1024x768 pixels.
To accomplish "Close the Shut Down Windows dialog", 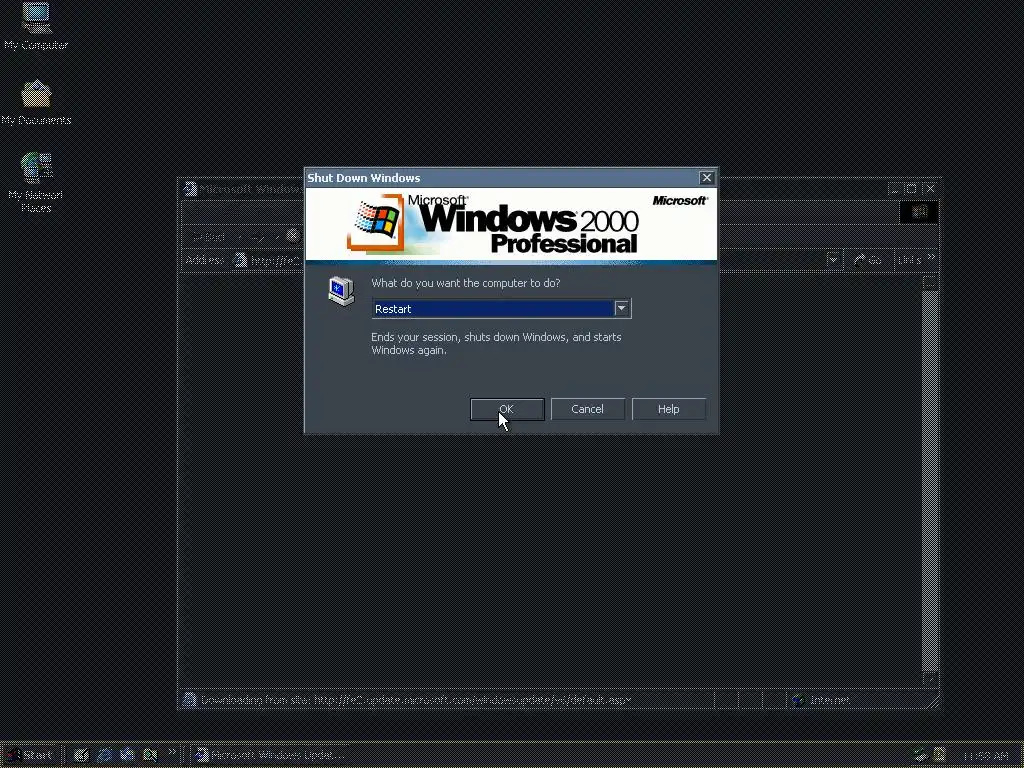I will pos(706,178).
